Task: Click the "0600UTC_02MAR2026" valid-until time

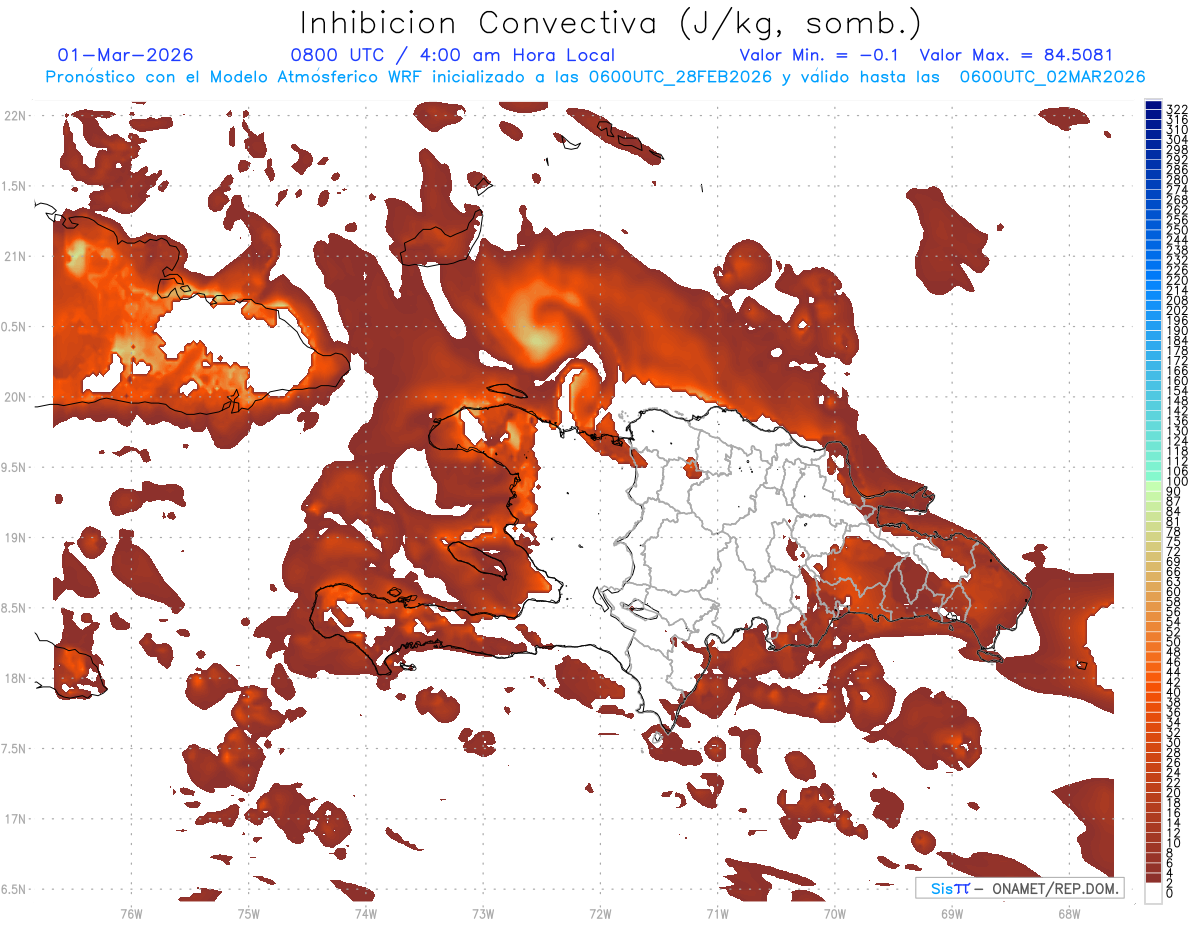Action: (1052, 77)
